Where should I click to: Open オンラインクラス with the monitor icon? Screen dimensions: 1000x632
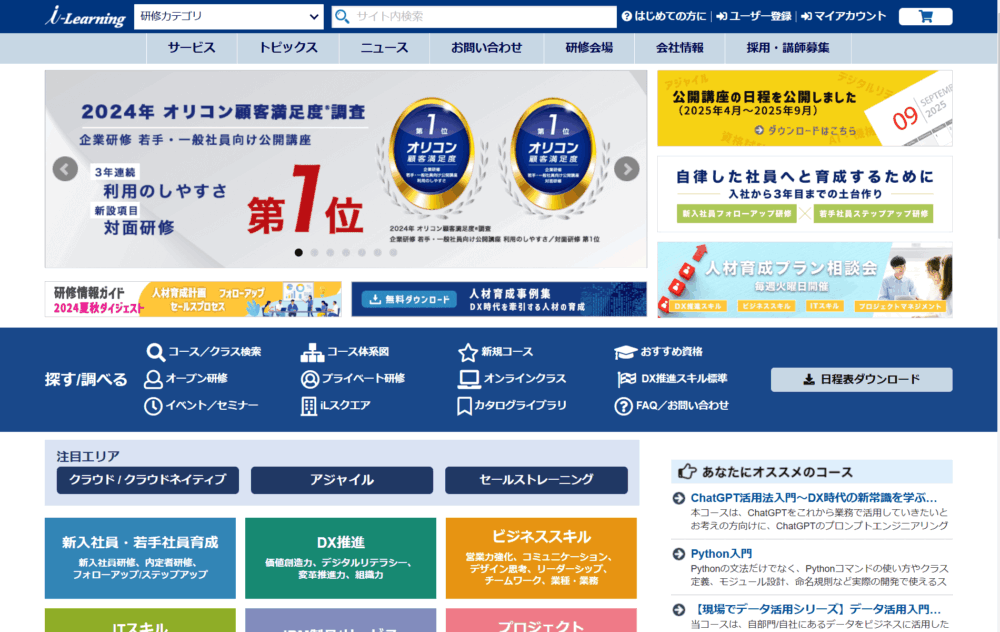point(466,379)
